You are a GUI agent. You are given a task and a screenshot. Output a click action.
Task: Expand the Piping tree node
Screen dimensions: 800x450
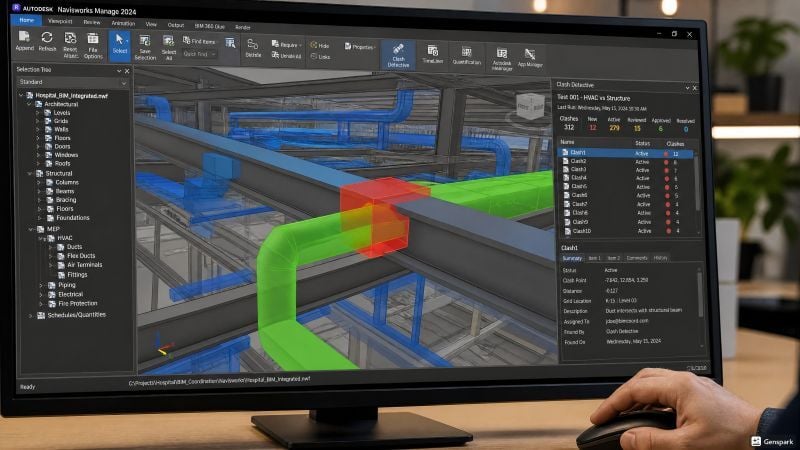click(x=41, y=285)
